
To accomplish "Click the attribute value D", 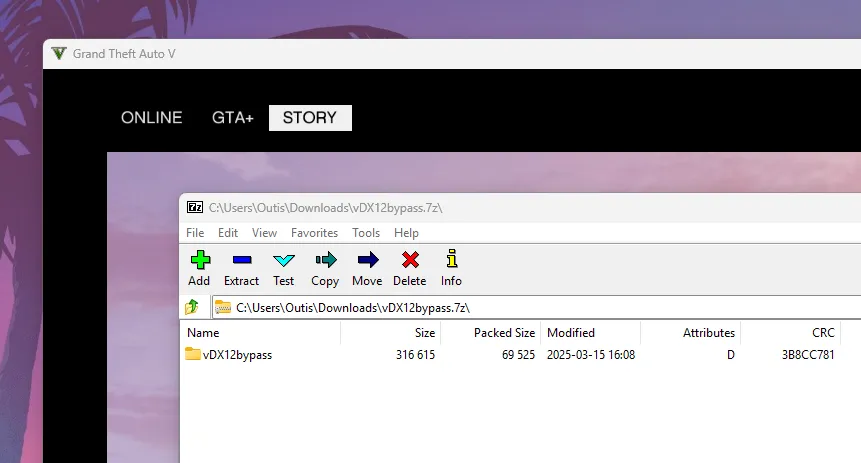I will coord(730,355).
